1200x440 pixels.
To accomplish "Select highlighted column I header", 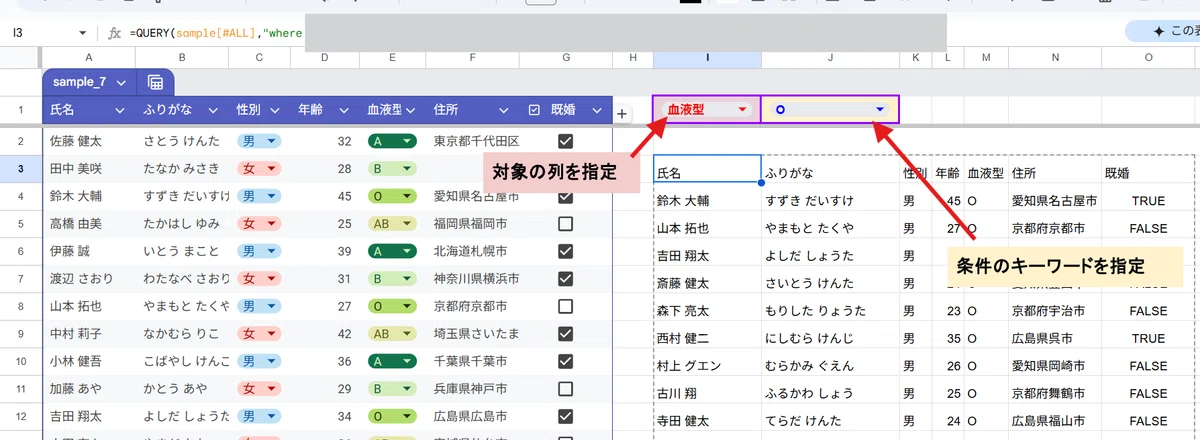I will [706, 59].
